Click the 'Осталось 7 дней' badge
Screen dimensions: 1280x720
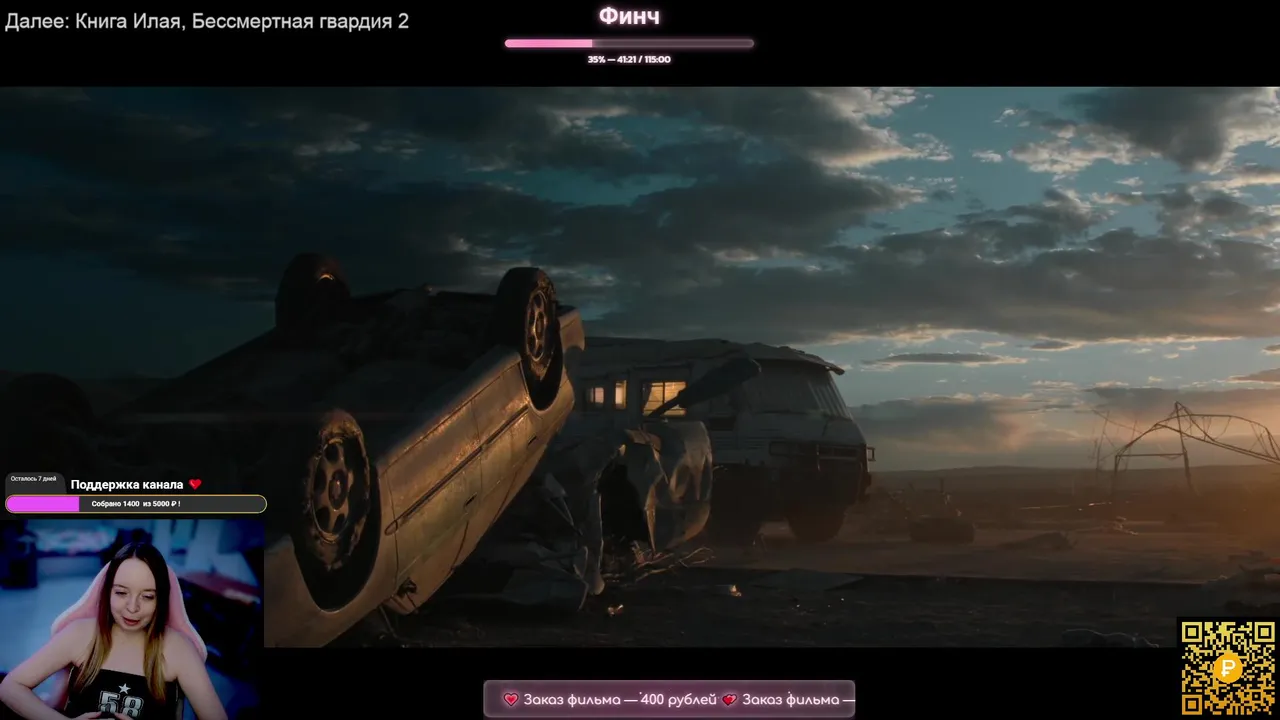click(34, 479)
